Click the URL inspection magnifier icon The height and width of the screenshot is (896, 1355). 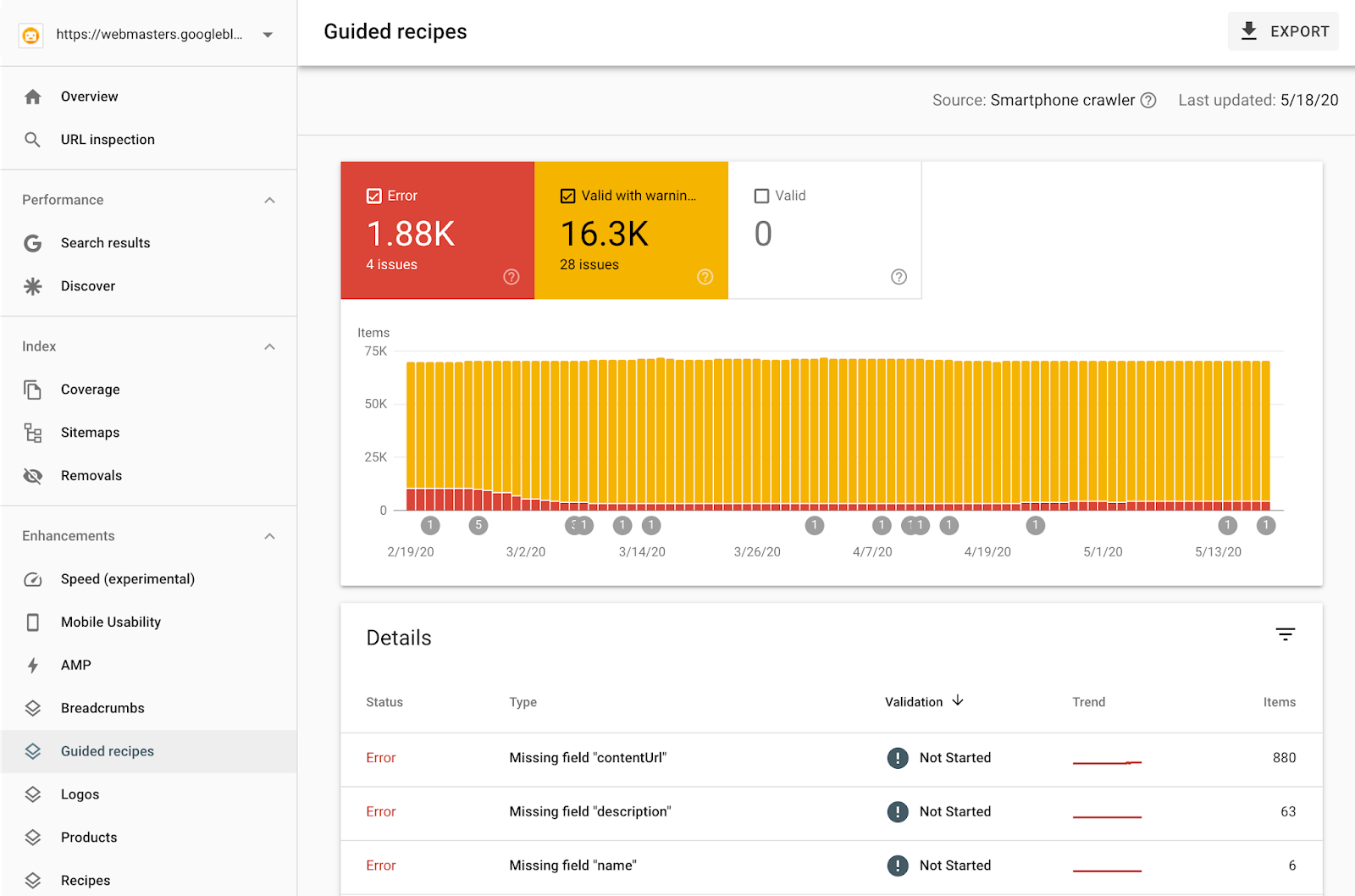tap(32, 139)
